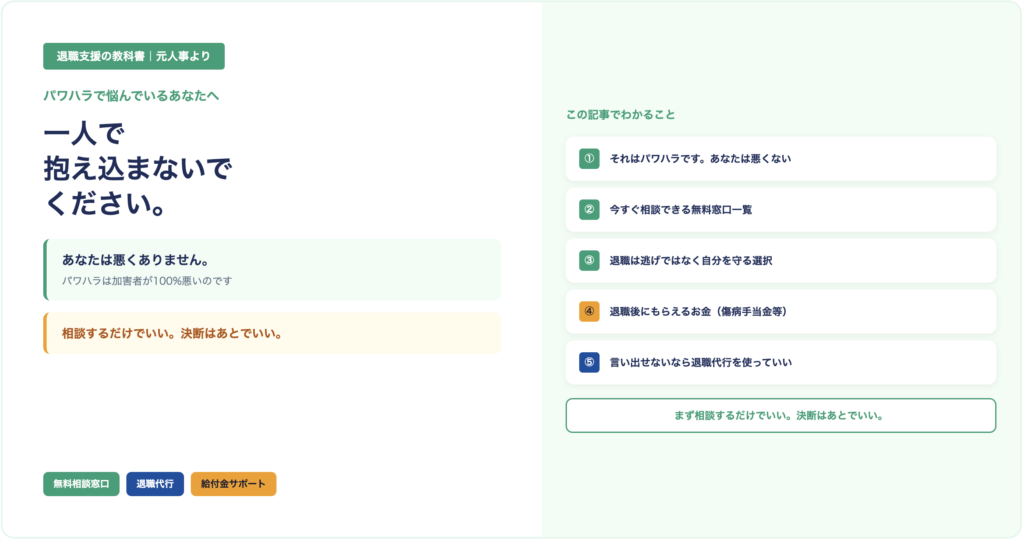
Task: Click the green number ① badge
Action: 589,159
